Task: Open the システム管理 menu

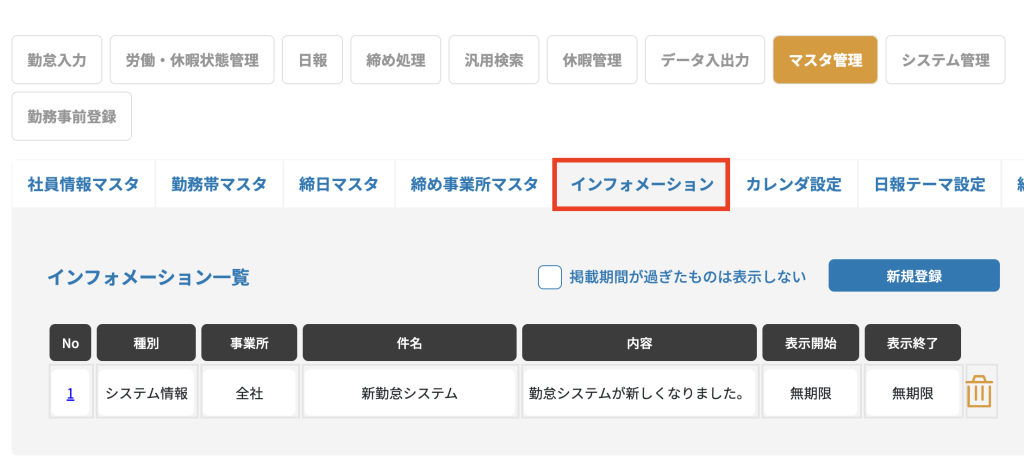Action: (x=945, y=60)
